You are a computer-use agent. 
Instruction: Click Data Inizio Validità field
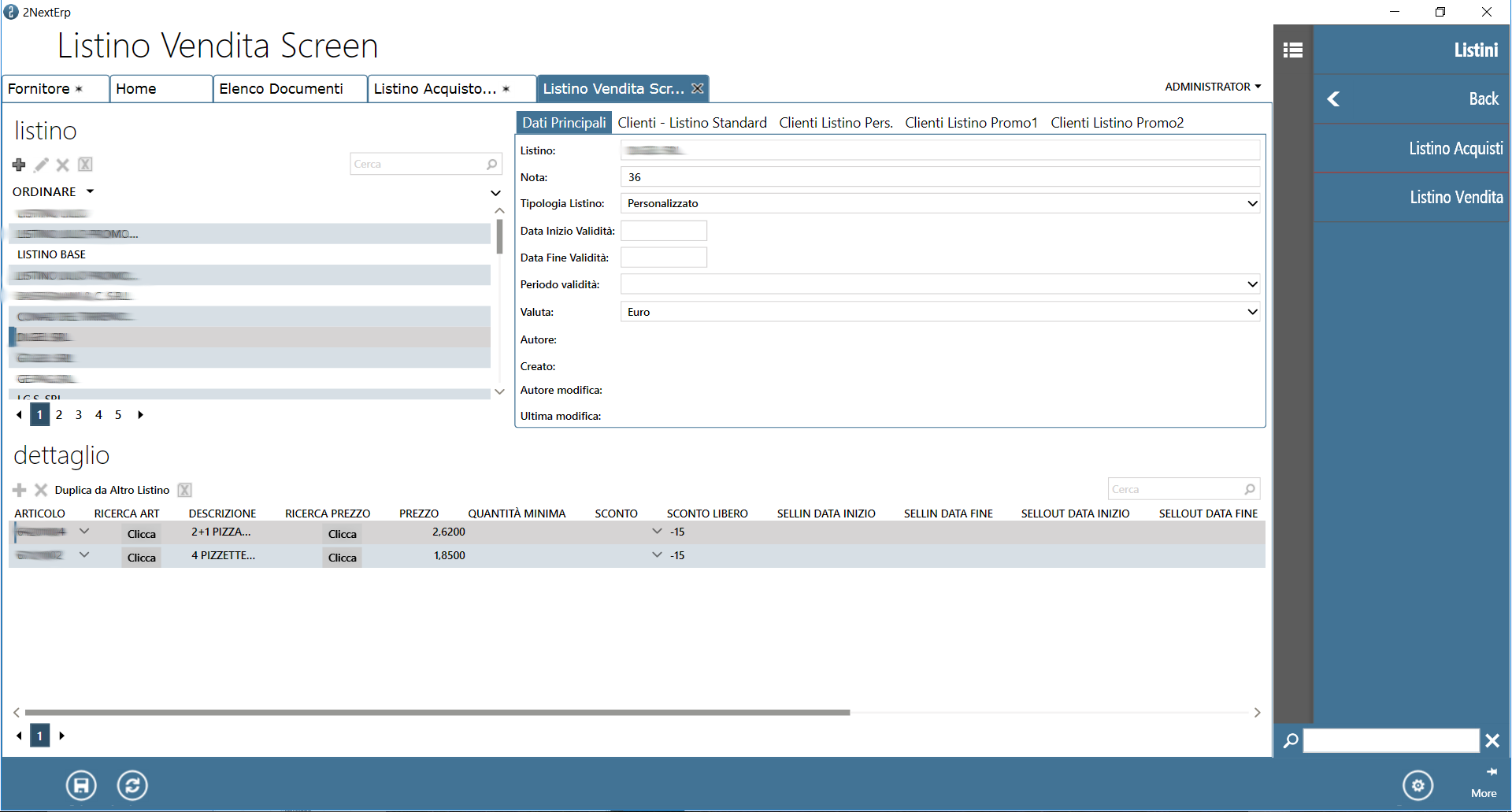click(664, 231)
